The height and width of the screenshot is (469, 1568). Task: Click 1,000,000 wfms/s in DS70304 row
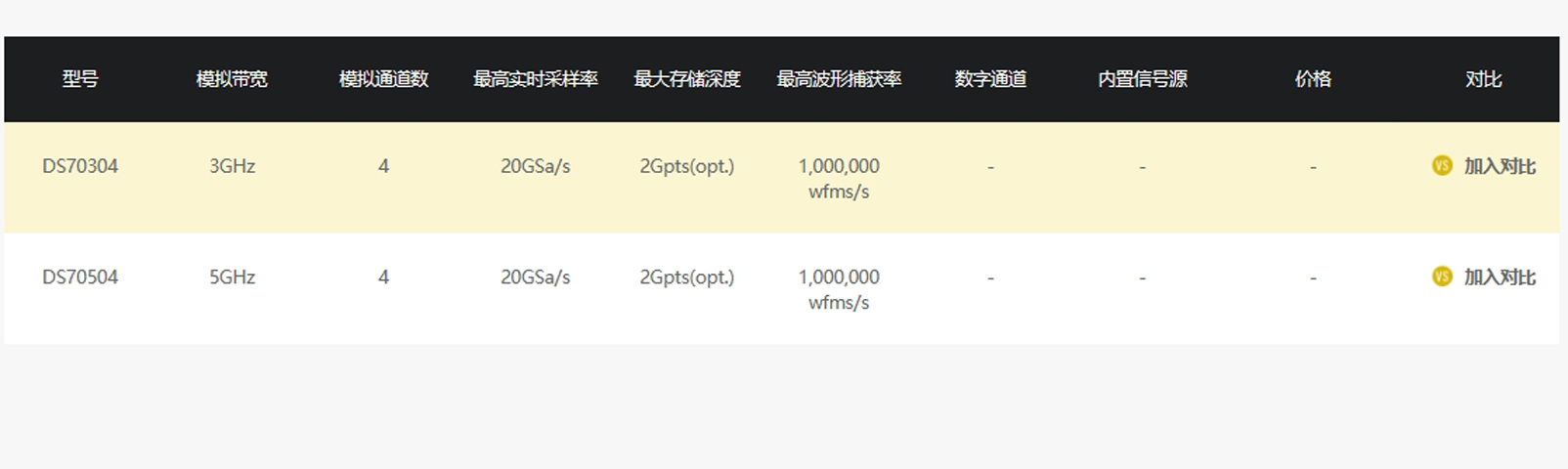tap(839, 179)
